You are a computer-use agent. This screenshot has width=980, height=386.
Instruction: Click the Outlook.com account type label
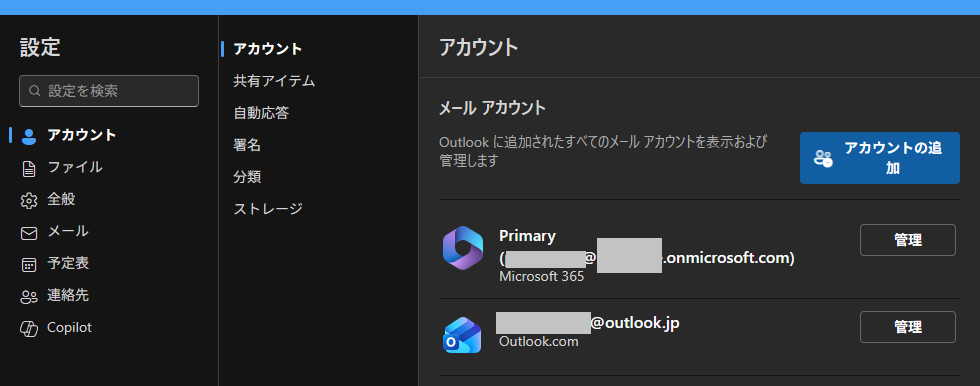(538, 342)
